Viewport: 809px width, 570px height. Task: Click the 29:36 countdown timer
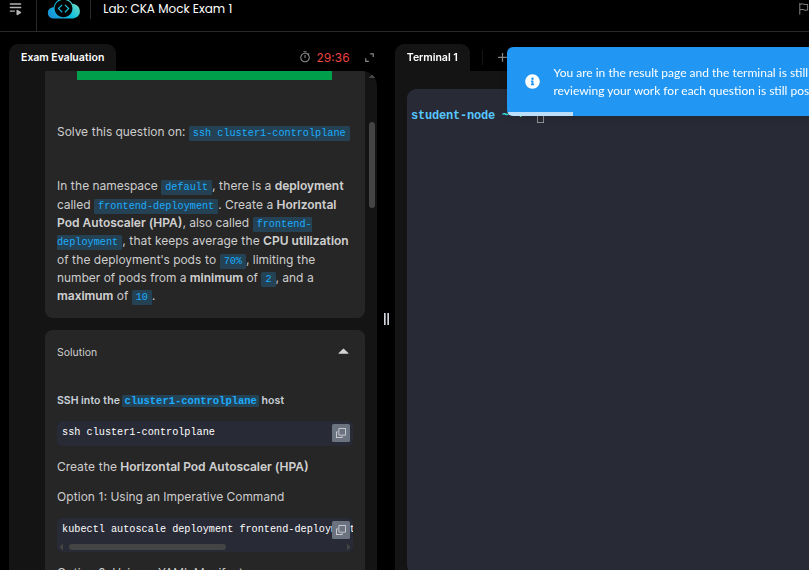(x=333, y=58)
